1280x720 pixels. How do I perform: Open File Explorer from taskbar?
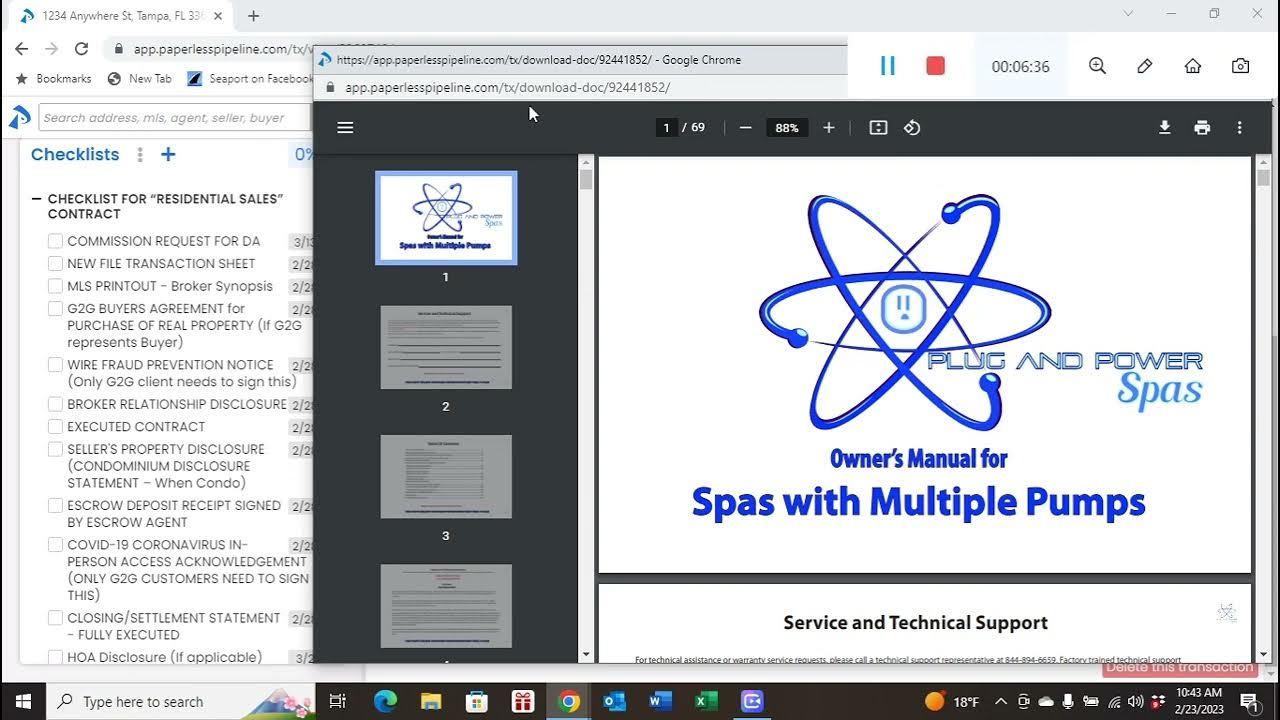(431, 701)
